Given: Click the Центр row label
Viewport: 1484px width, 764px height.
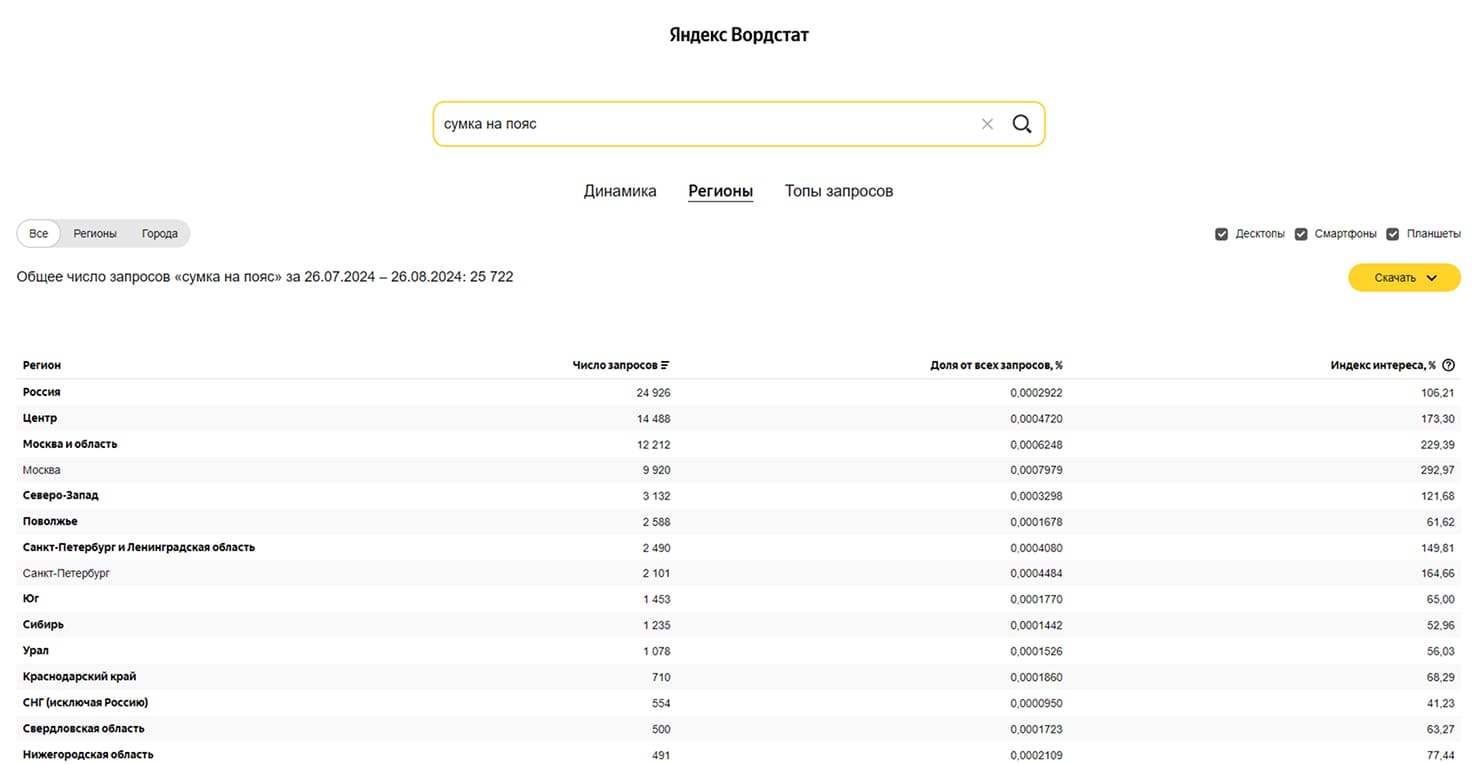Looking at the screenshot, I should (40, 418).
